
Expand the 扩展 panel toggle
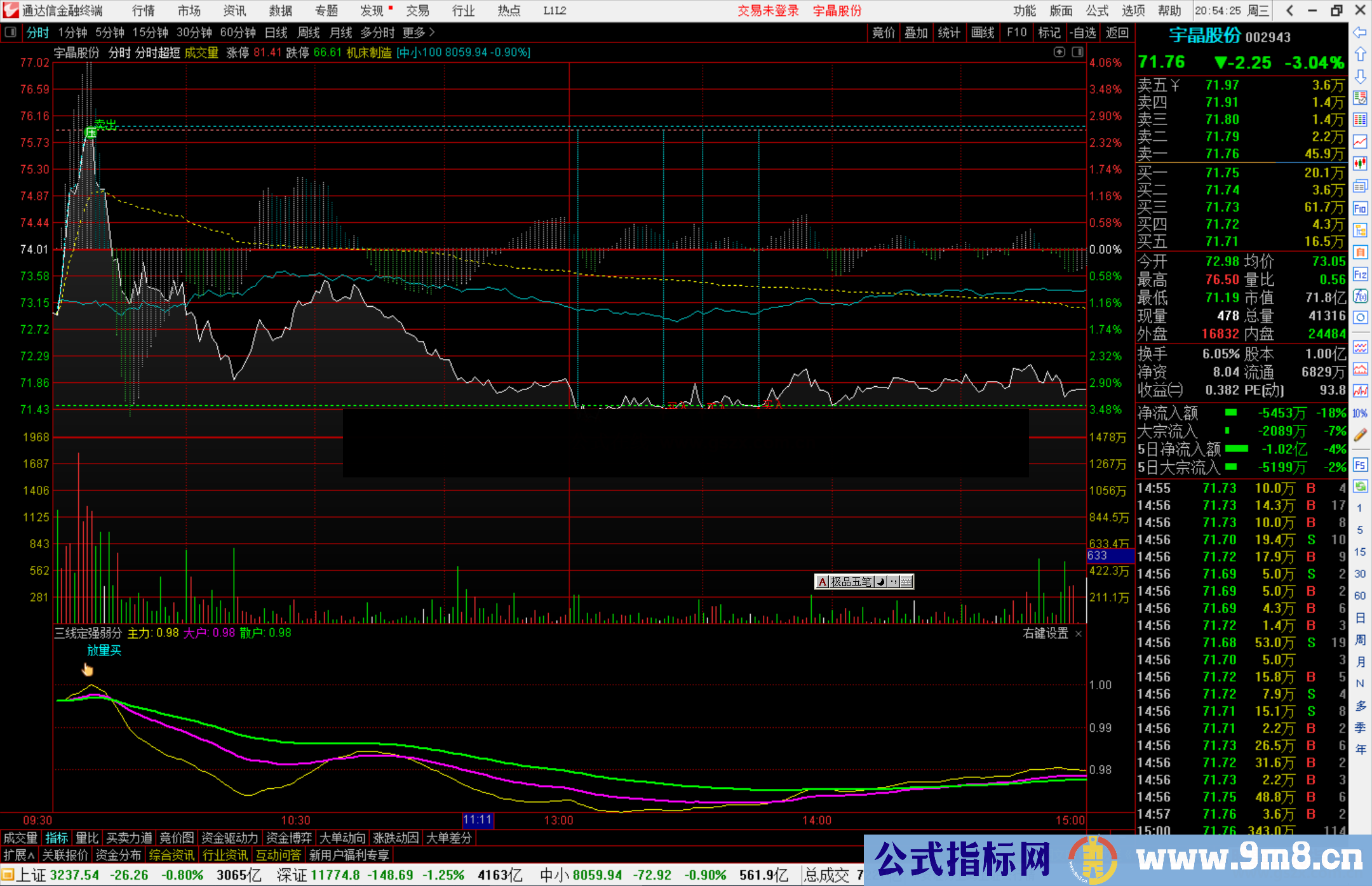coord(19,855)
